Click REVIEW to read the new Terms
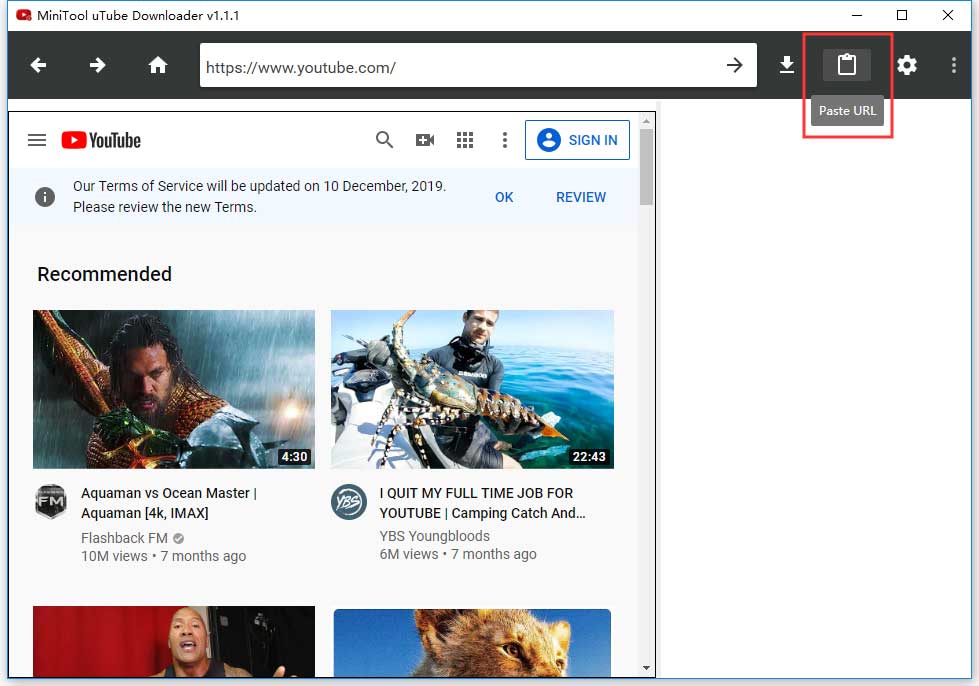Image resolution: width=979 pixels, height=686 pixels. coord(581,197)
